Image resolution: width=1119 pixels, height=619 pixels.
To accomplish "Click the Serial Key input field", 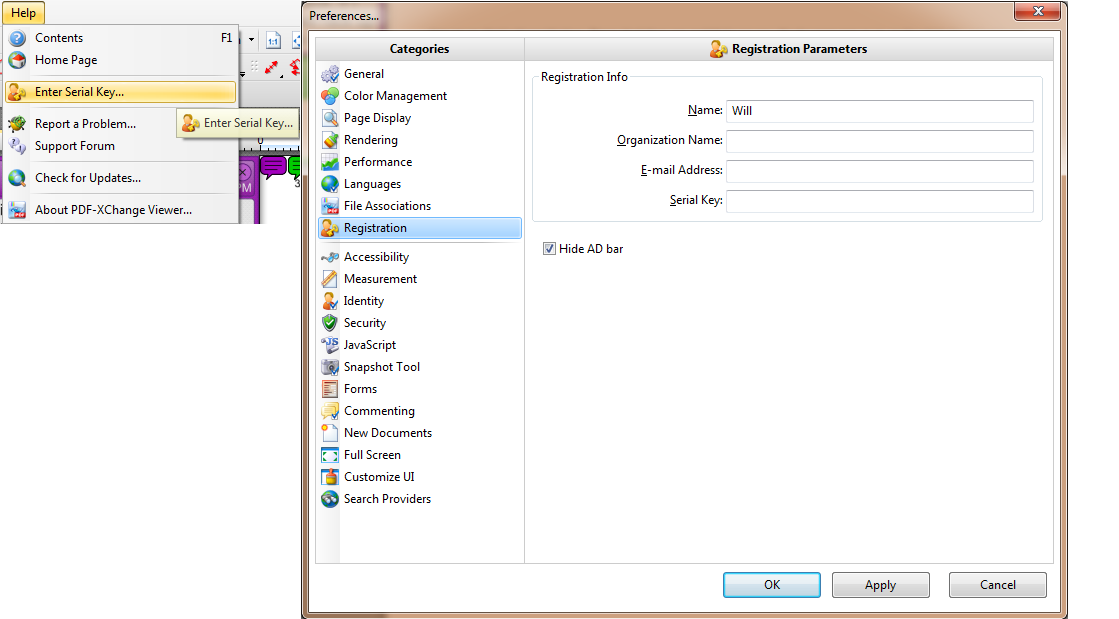I will (879, 201).
